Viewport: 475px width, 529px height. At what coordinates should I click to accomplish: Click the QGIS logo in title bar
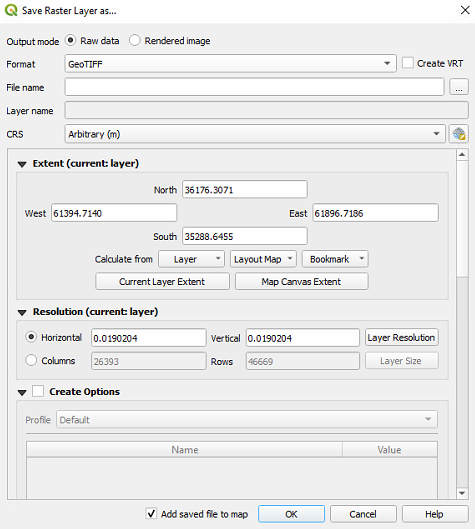click(11, 10)
